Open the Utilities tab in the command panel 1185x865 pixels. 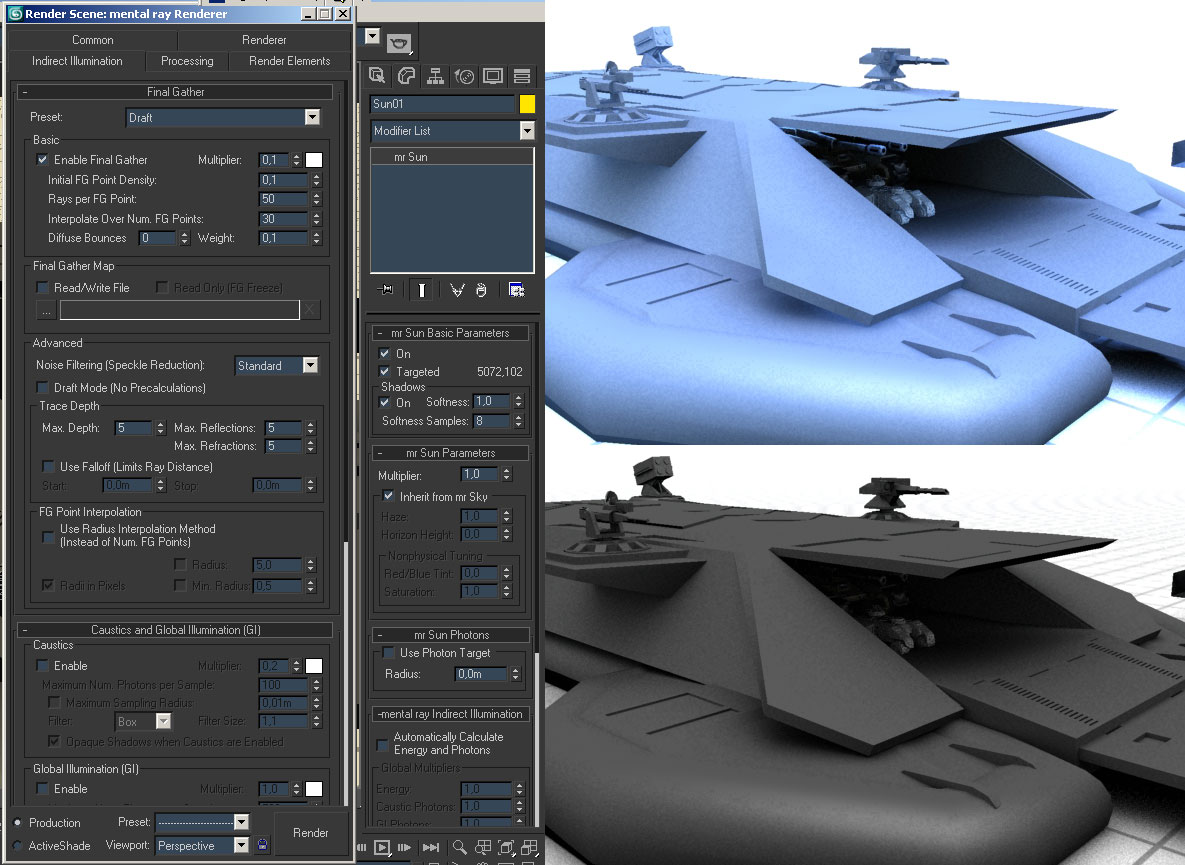(x=521, y=76)
